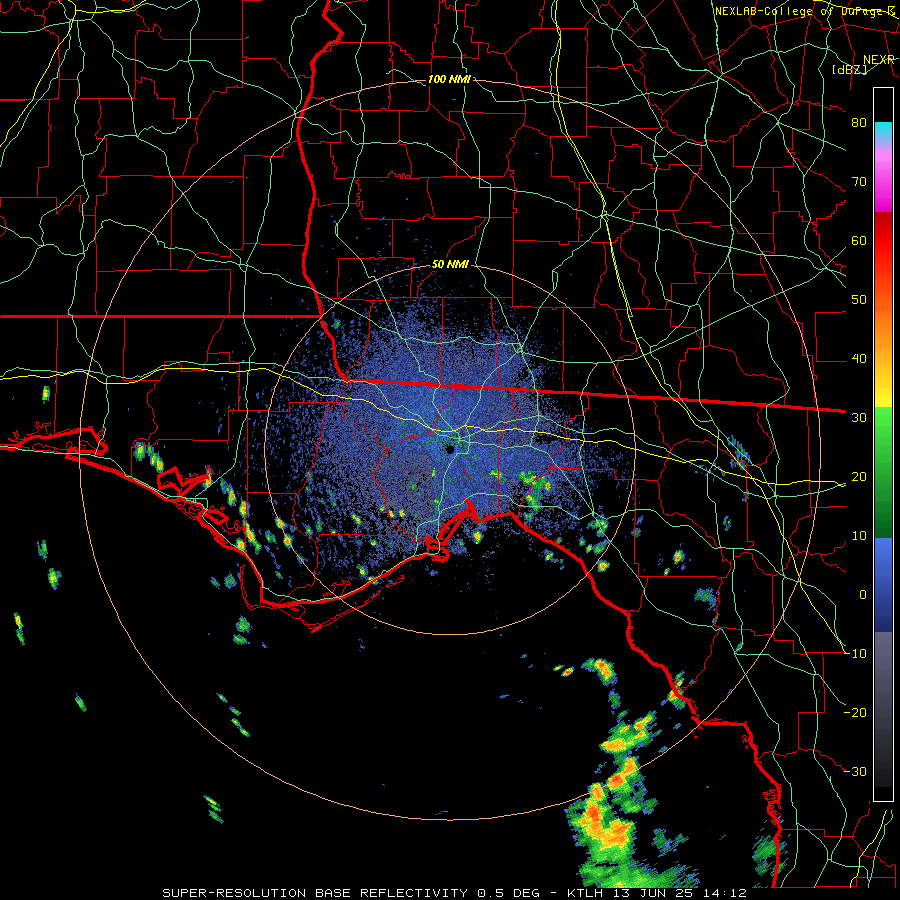Click the cyan top band of color scale
Screen dimensions: 900x900
coord(883,131)
